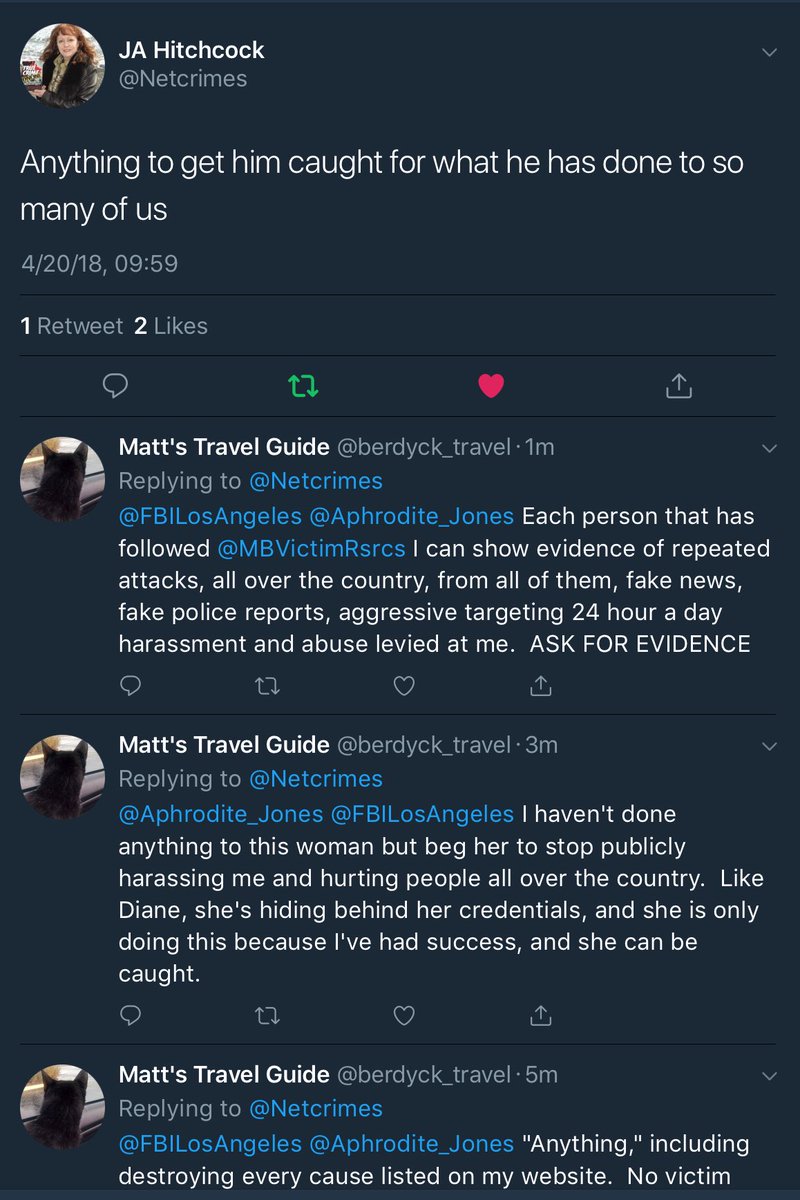The image size is (800, 1200).
Task: Reply to the 1m-old Matt's Travel Guide tweet
Action: (130, 685)
